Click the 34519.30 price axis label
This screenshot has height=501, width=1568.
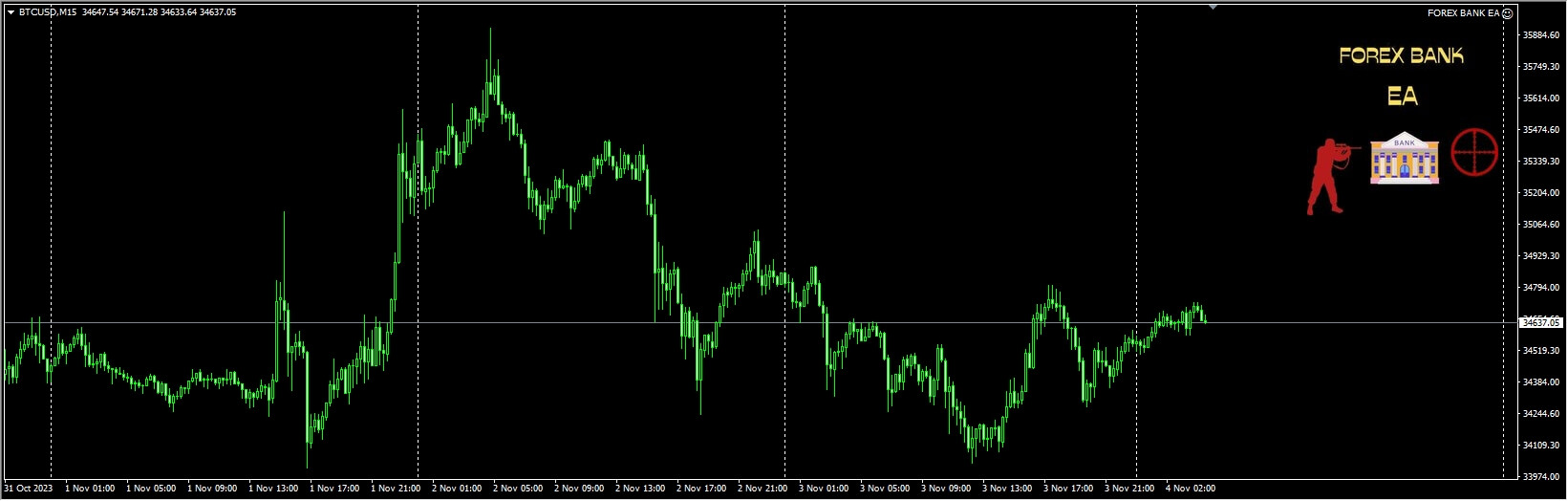click(1540, 351)
